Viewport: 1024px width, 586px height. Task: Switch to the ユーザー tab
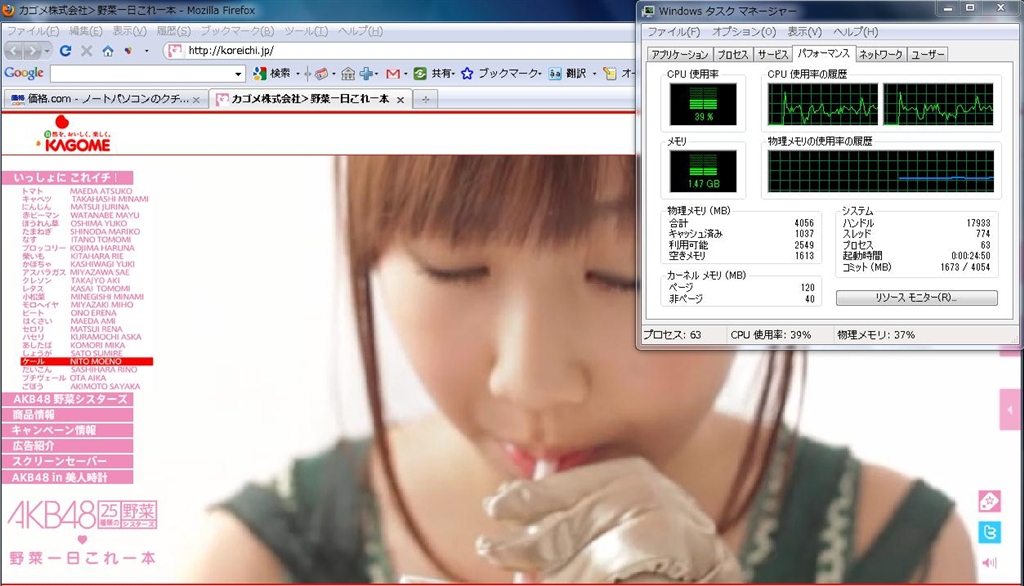click(x=927, y=55)
